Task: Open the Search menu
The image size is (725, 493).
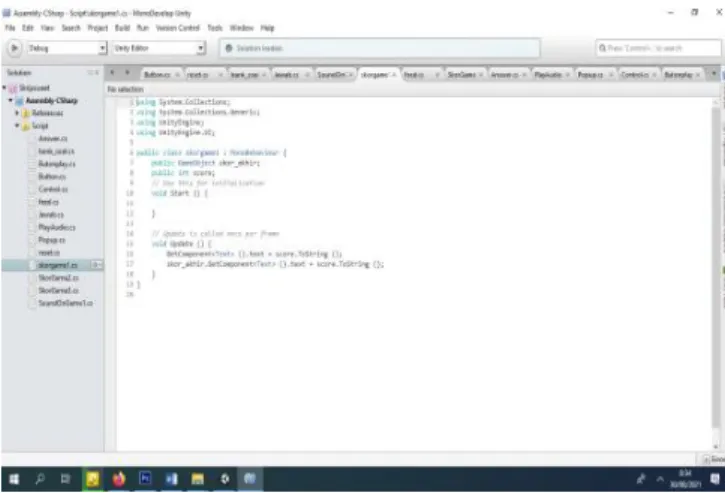Action: click(71, 28)
